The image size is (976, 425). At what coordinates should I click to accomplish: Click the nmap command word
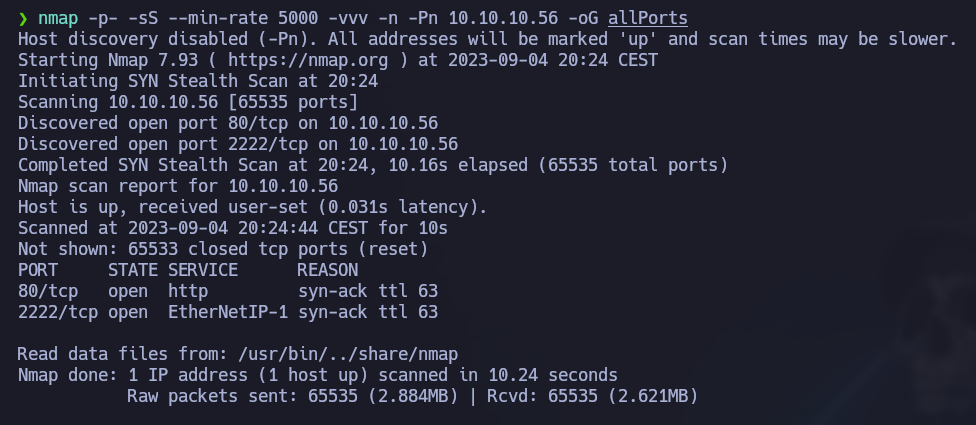58,19
